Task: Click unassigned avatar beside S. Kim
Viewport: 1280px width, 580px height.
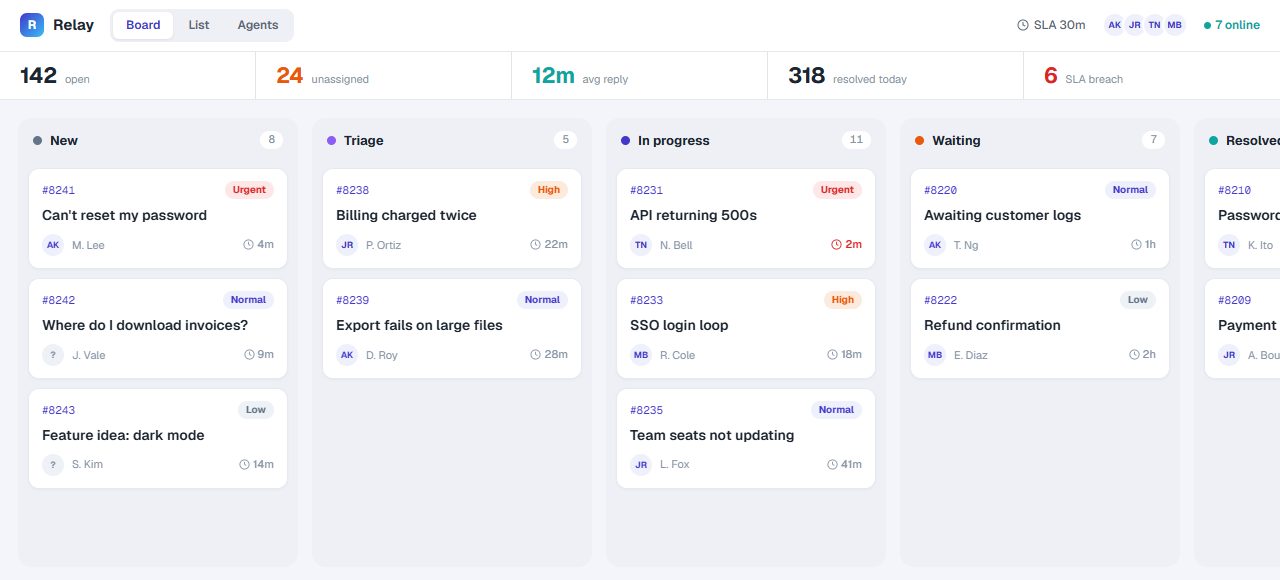Action: pyautogui.click(x=53, y=464)
